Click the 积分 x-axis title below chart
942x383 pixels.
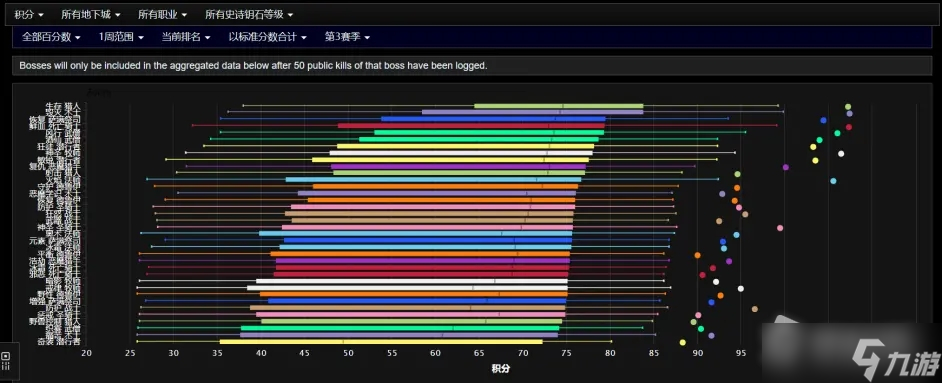(501, 369)
